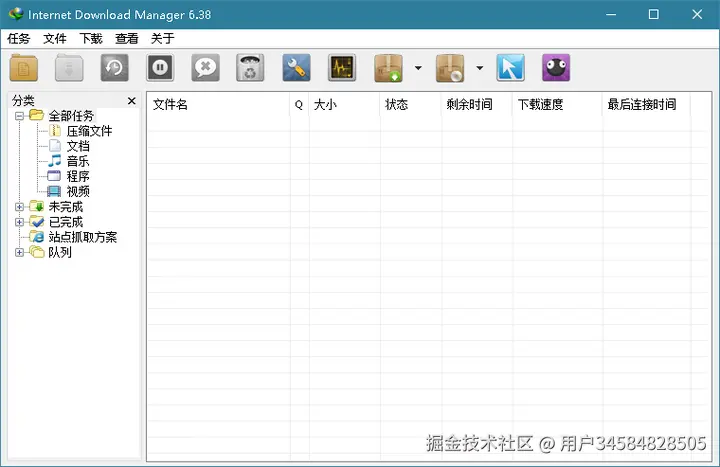Screen dimensions: 720x467
Task: Select the 视频 category
Action: coord(78,191)
